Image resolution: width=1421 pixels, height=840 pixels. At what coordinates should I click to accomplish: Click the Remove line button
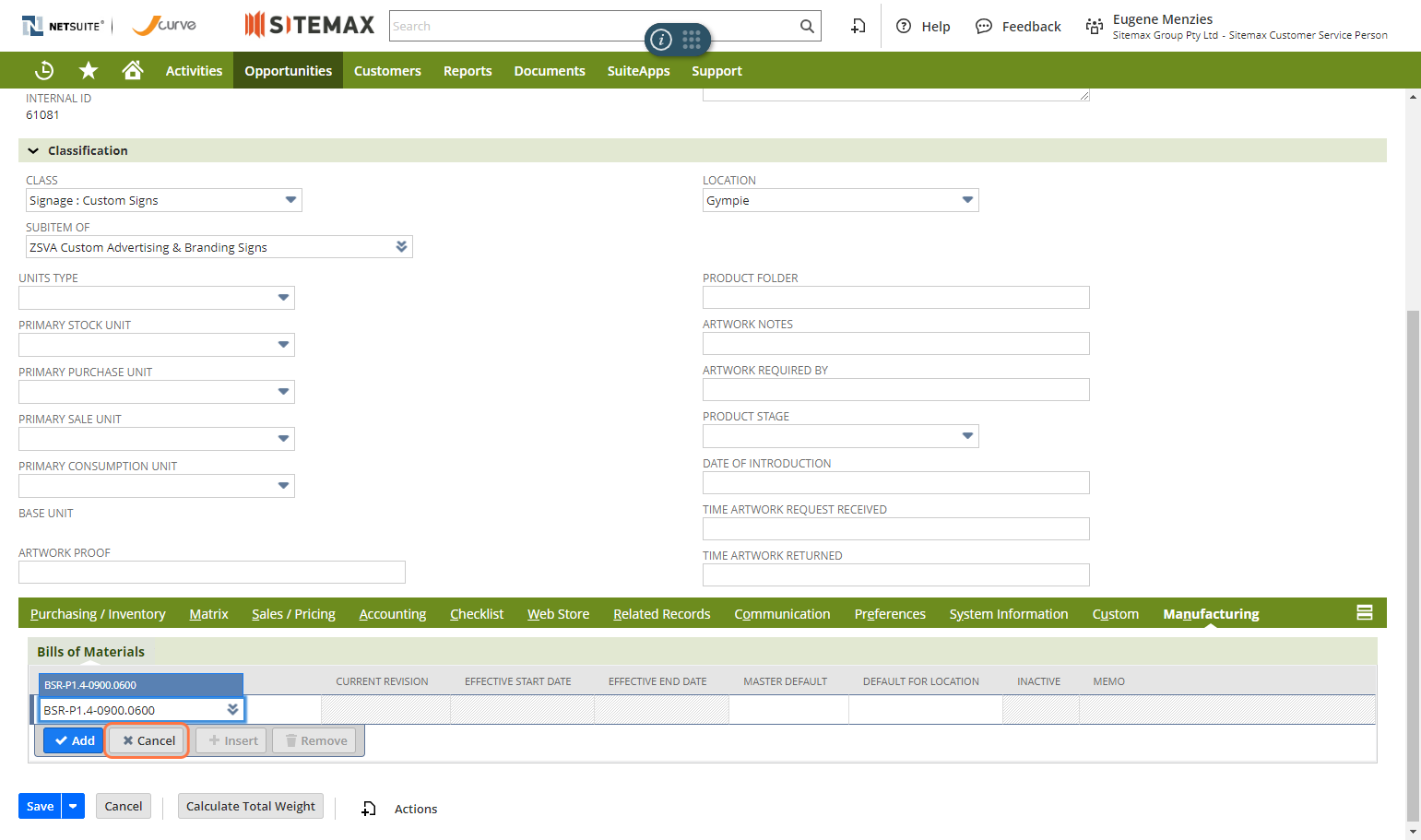point(314,740)
